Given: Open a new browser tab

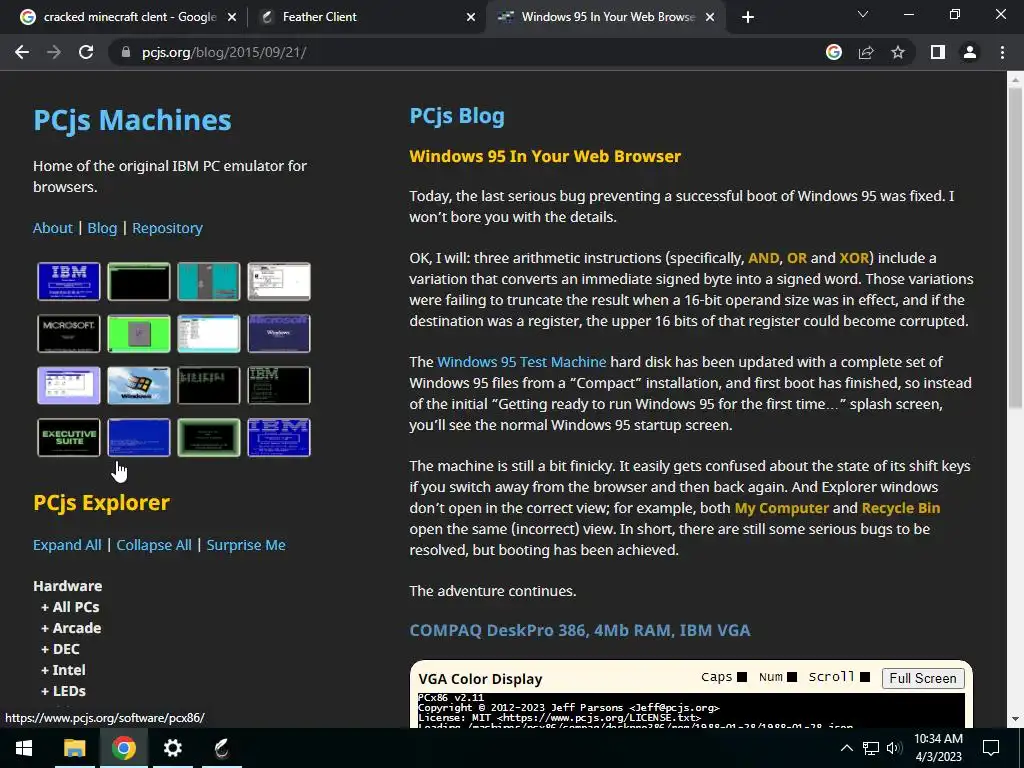Looking at the screenshot, I should pos(748,18).
